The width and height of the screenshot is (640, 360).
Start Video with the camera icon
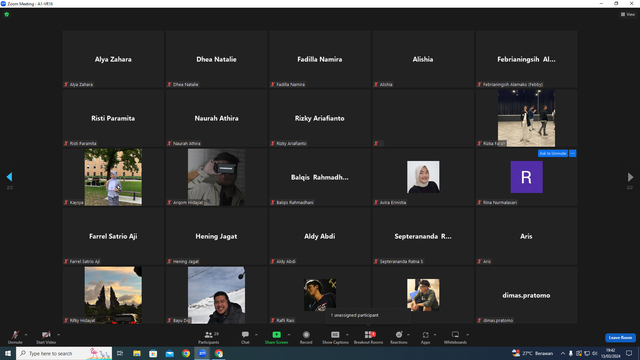46,337
